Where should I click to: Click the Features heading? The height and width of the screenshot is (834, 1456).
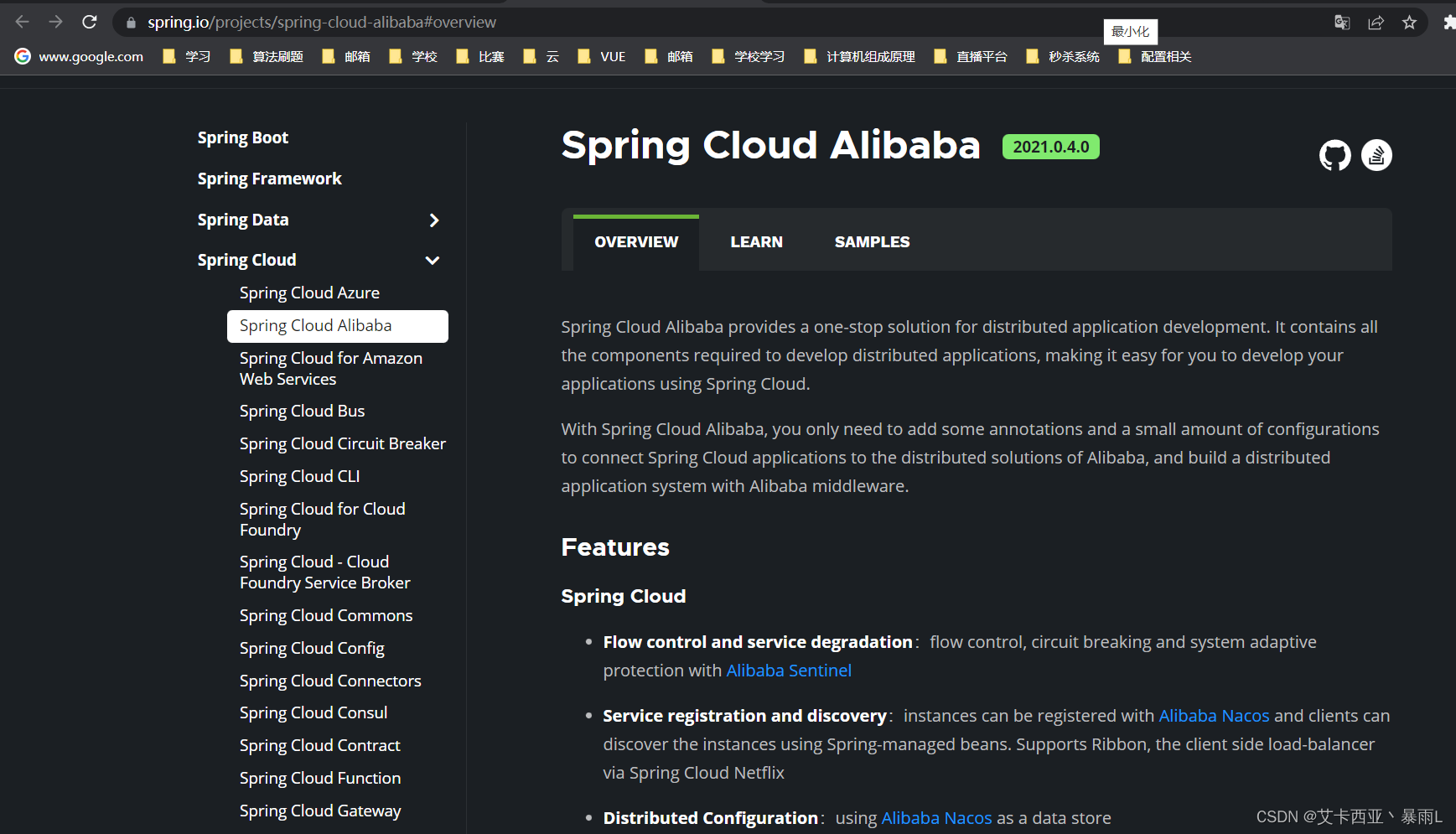pos(615,547)
